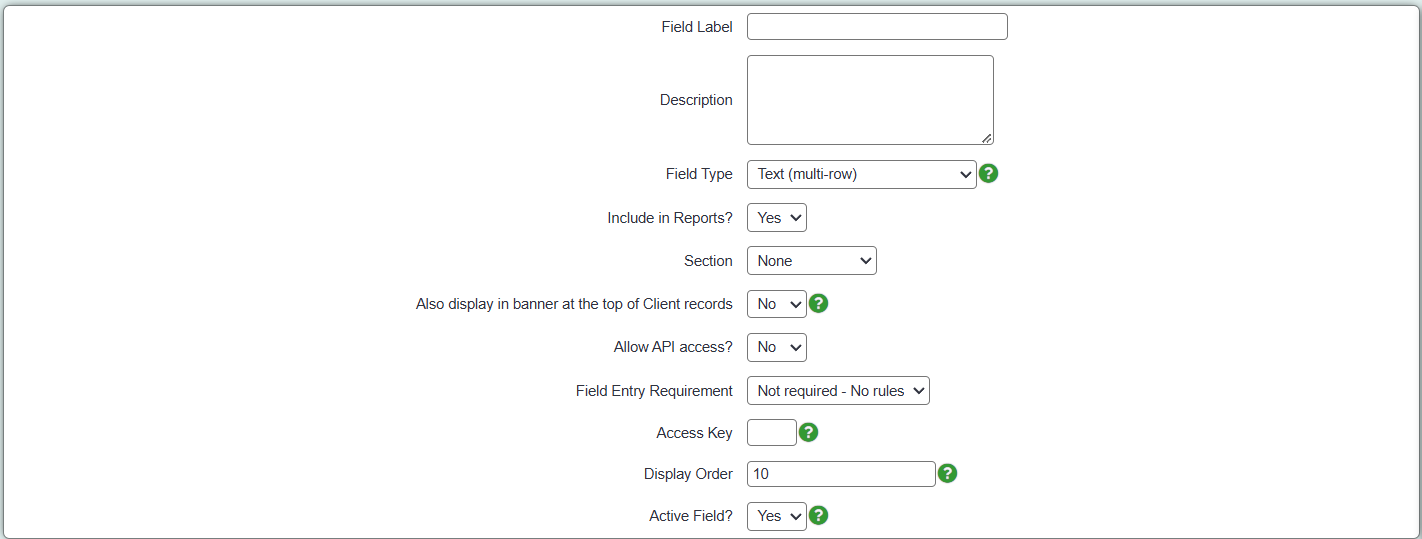1422x539 pixels.
Task: Click the help icon next to Access Key
Action: tap(808, 432)
